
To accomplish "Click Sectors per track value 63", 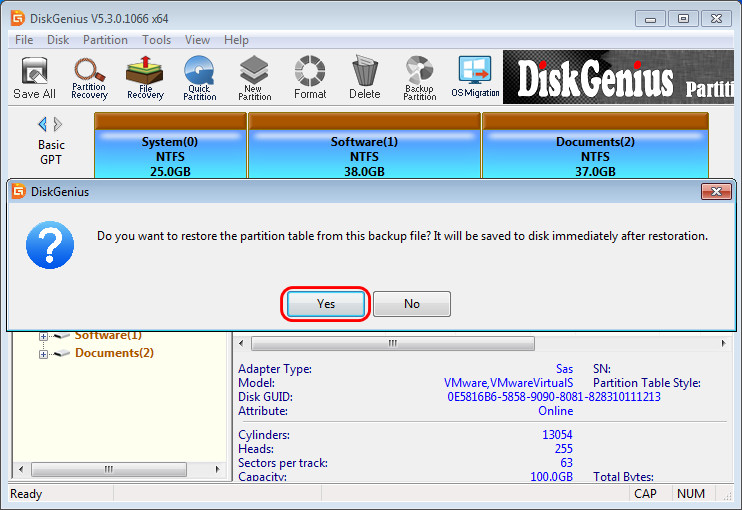I will point(566,462).
